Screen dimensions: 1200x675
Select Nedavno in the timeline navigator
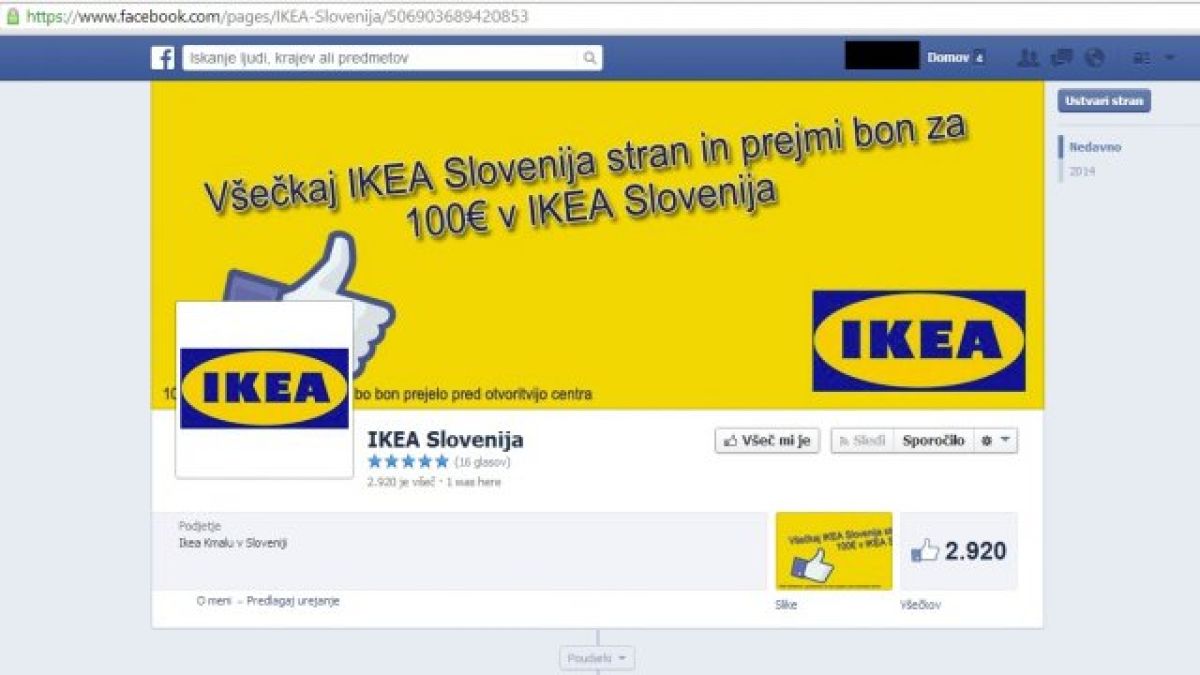[1095, 147]
